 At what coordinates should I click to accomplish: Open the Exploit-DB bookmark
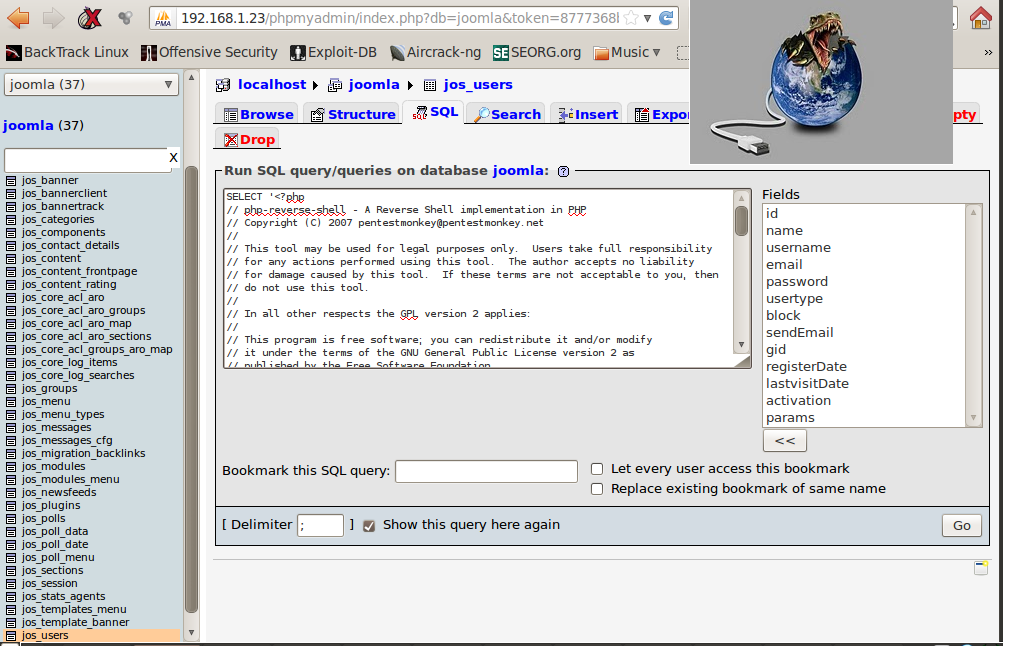click(x=334, y=52)
